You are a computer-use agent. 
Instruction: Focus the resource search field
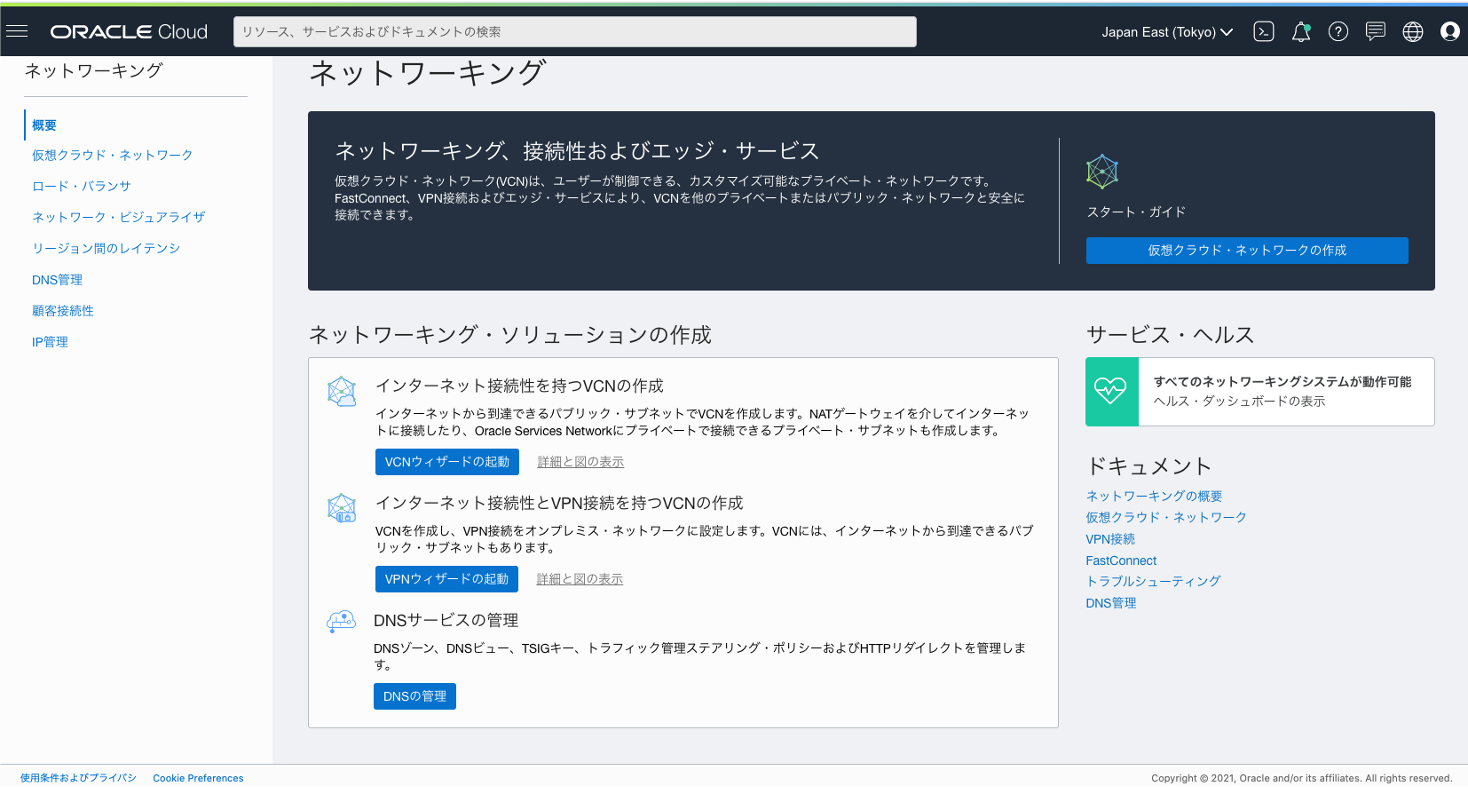point(575,32)
